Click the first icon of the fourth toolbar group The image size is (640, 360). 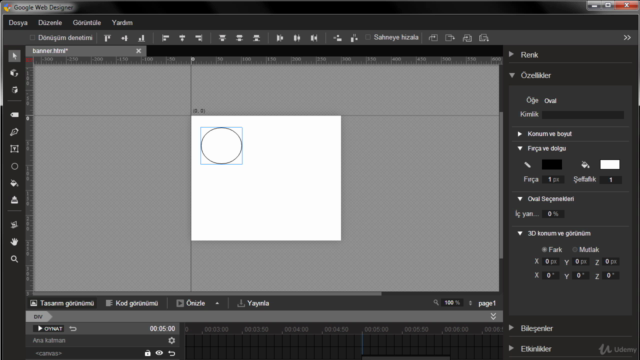pos(280,38)
